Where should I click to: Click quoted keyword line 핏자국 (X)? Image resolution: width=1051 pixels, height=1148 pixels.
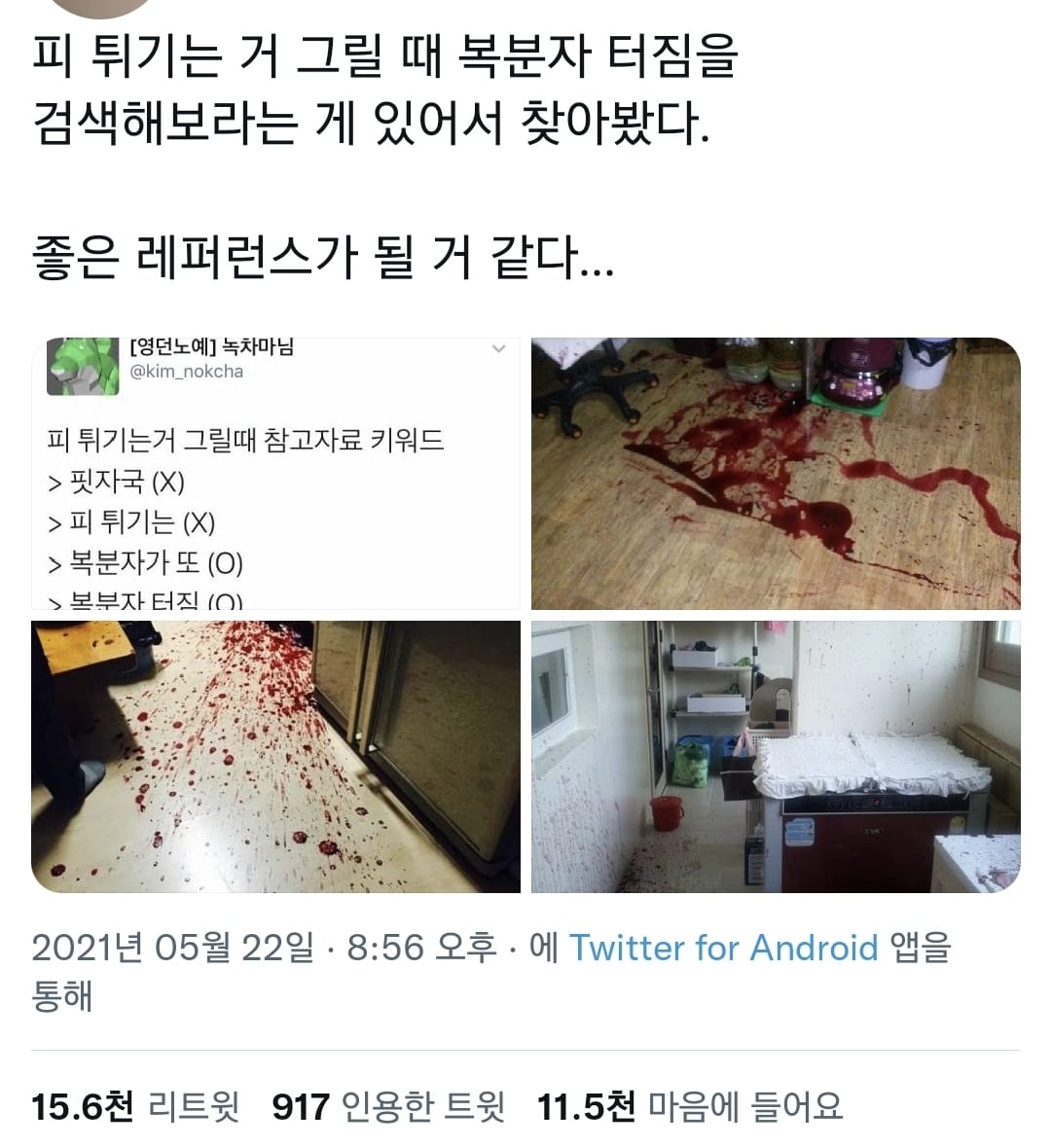click(116, 482)
